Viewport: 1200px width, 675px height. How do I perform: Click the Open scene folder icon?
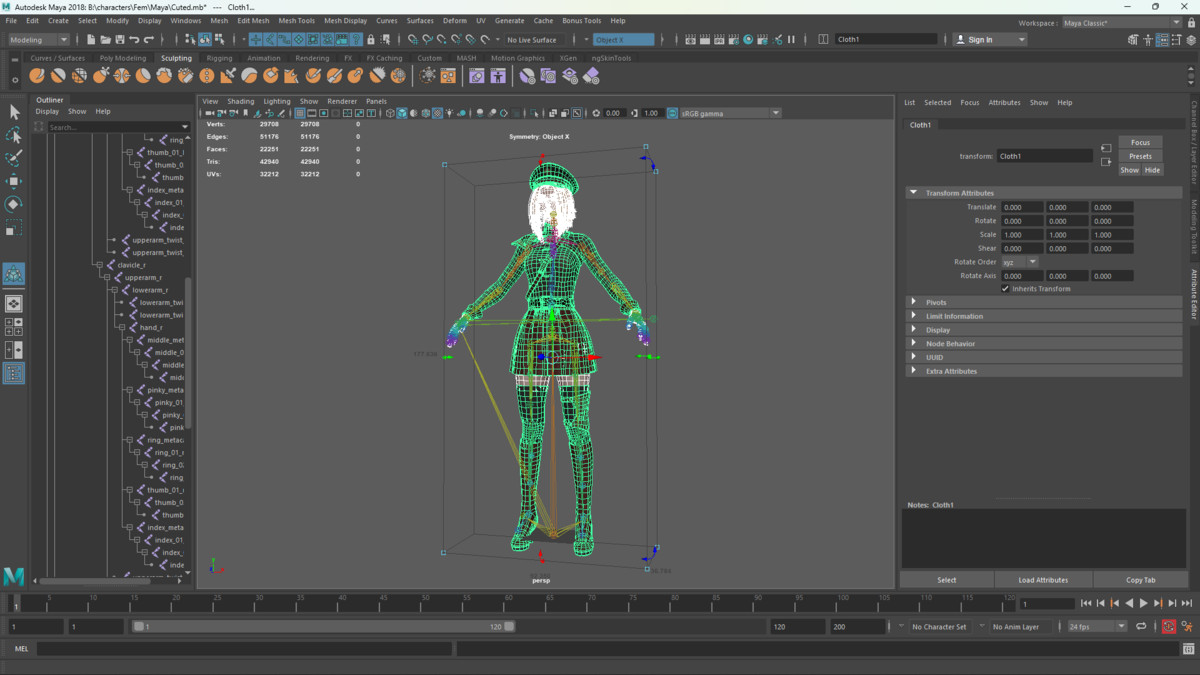tap(105, 40)
